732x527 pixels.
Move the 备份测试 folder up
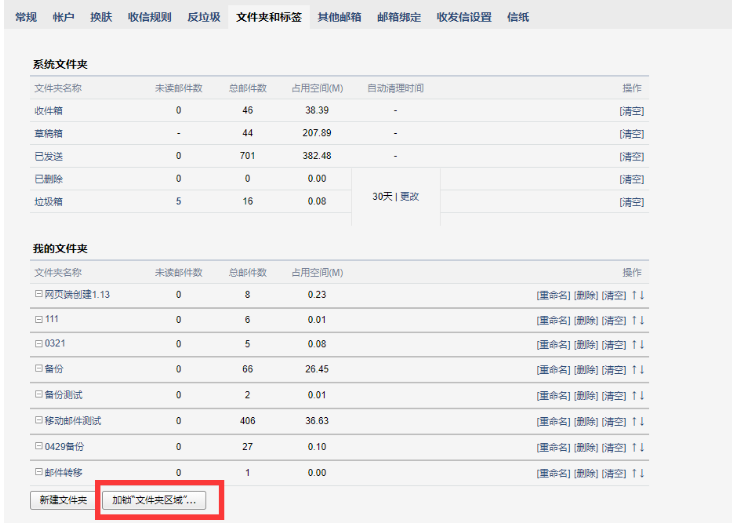pos(633,396)
